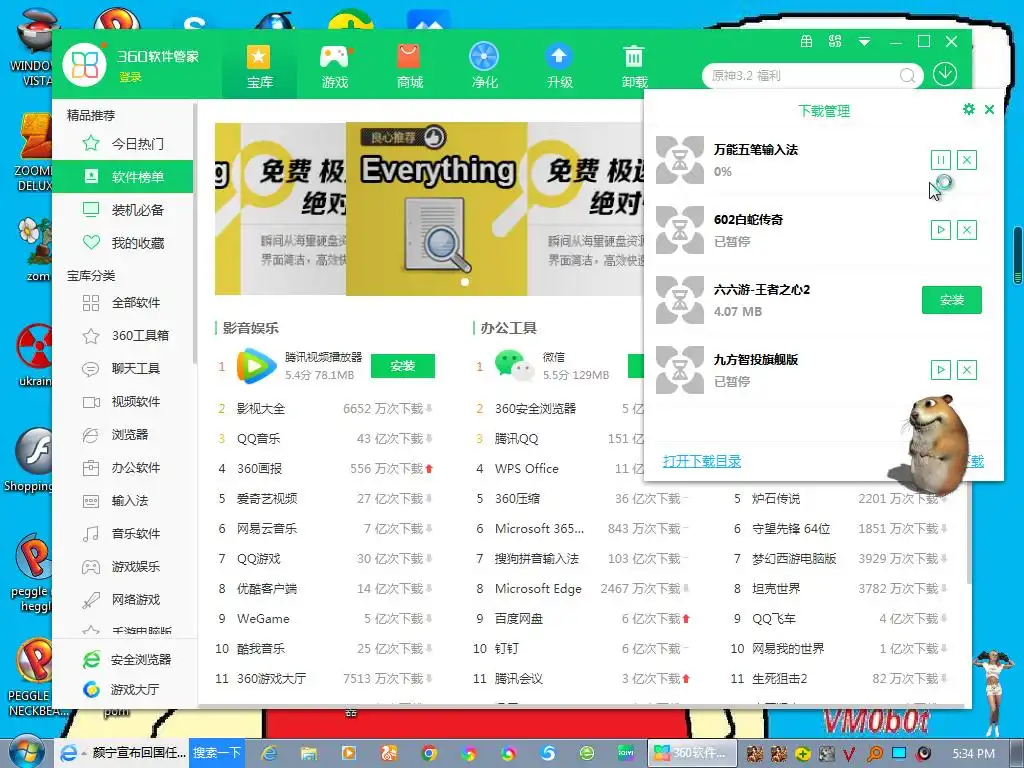Open 网易我的世界 entry

788,649
